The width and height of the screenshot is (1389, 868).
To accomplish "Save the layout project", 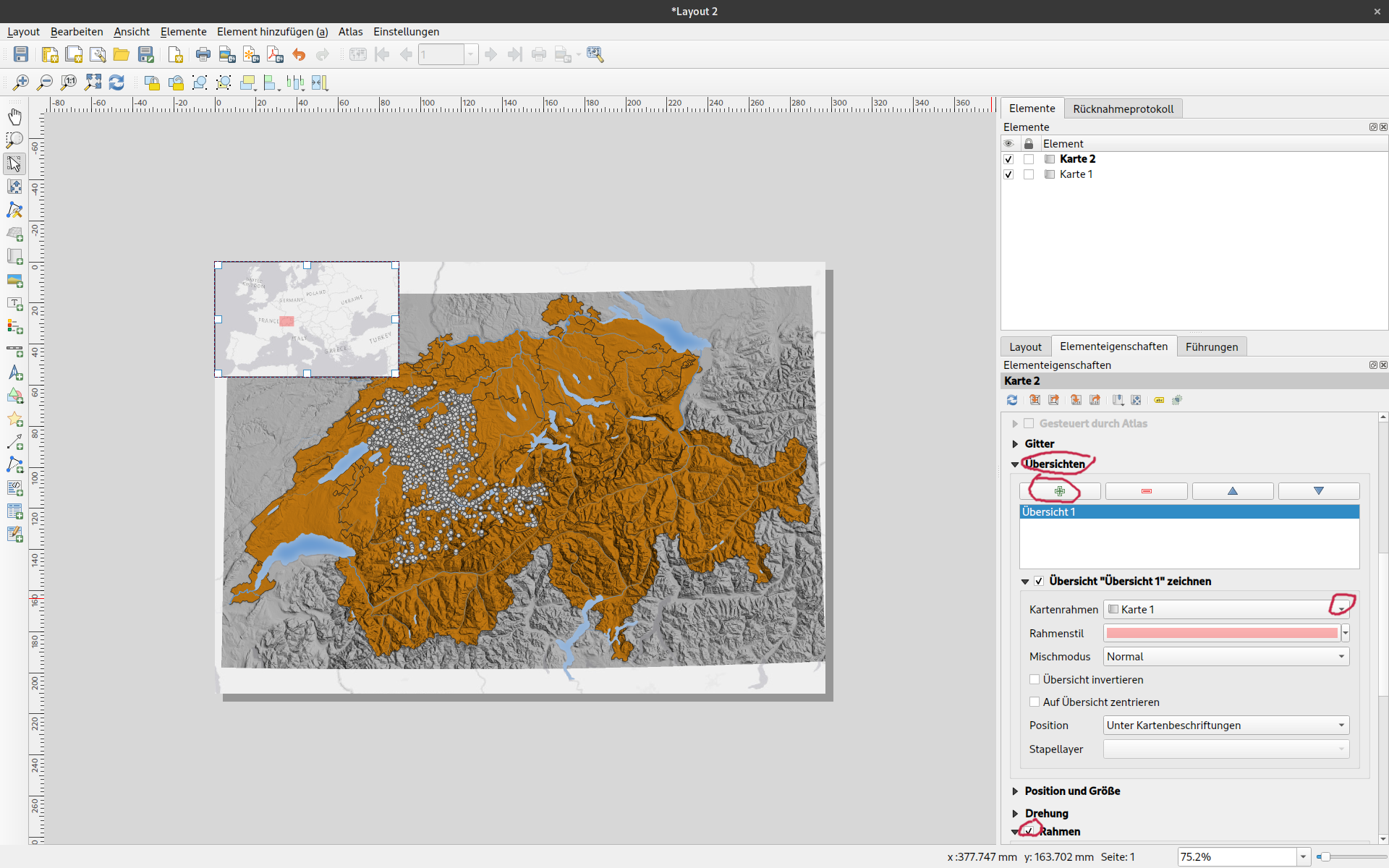I will coord(21,54).
